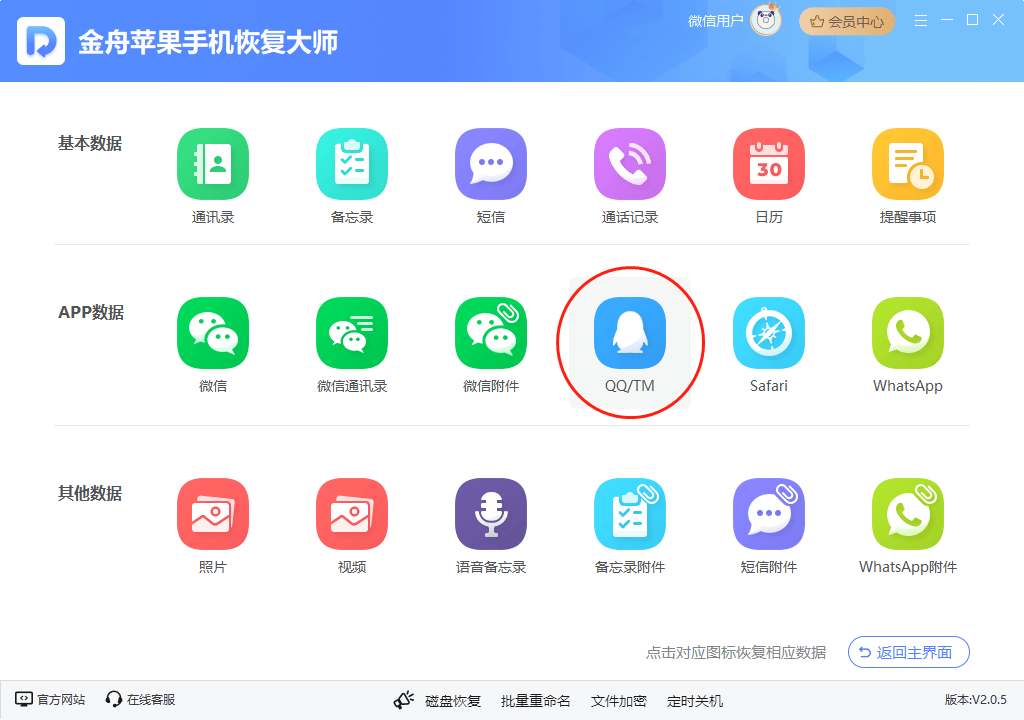1024x720 pixels.
Task: Click the 返回主界面 return button
Action: pyautogui.click(x=908, y=652)
